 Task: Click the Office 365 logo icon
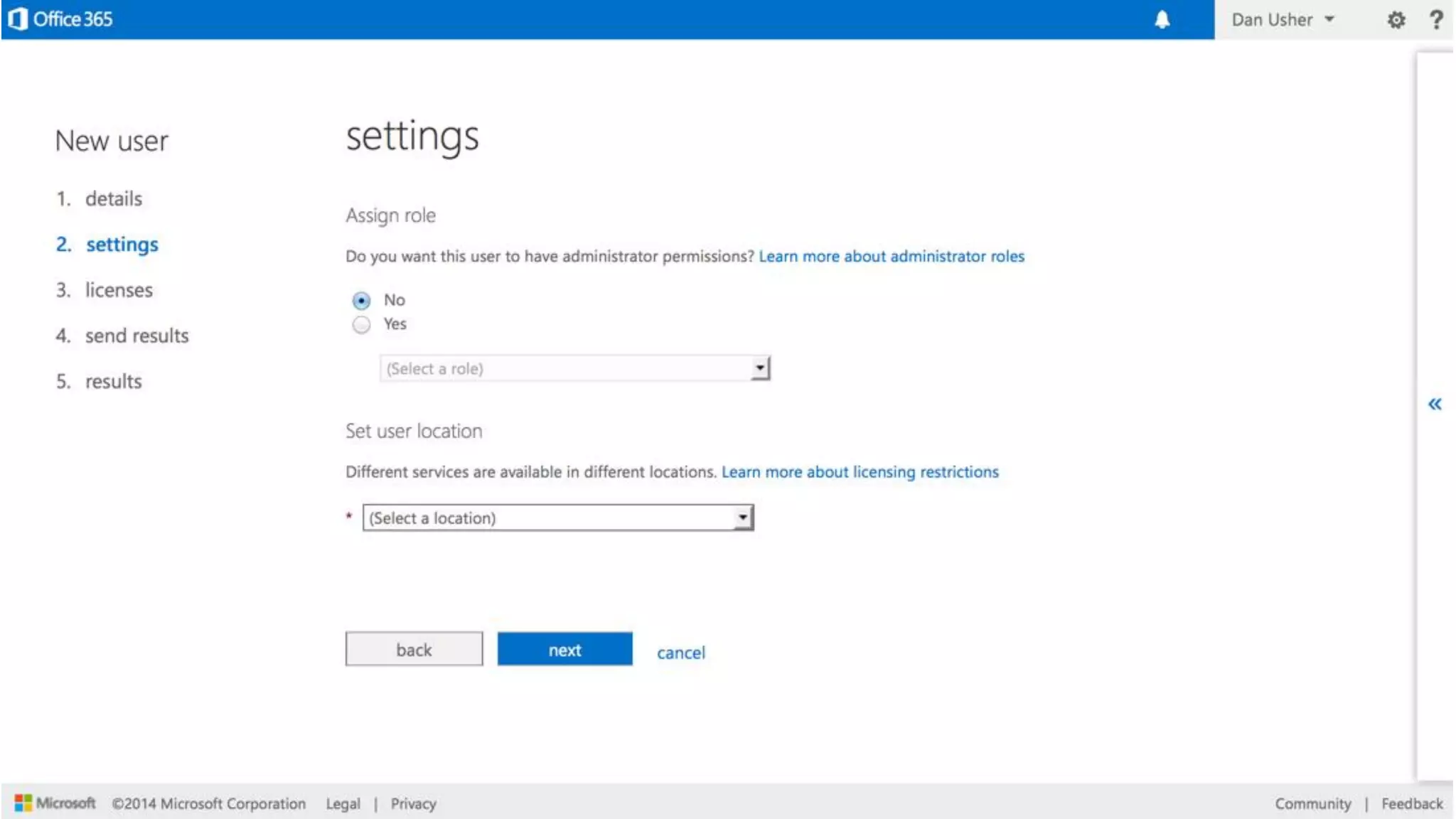coord(18,19)
